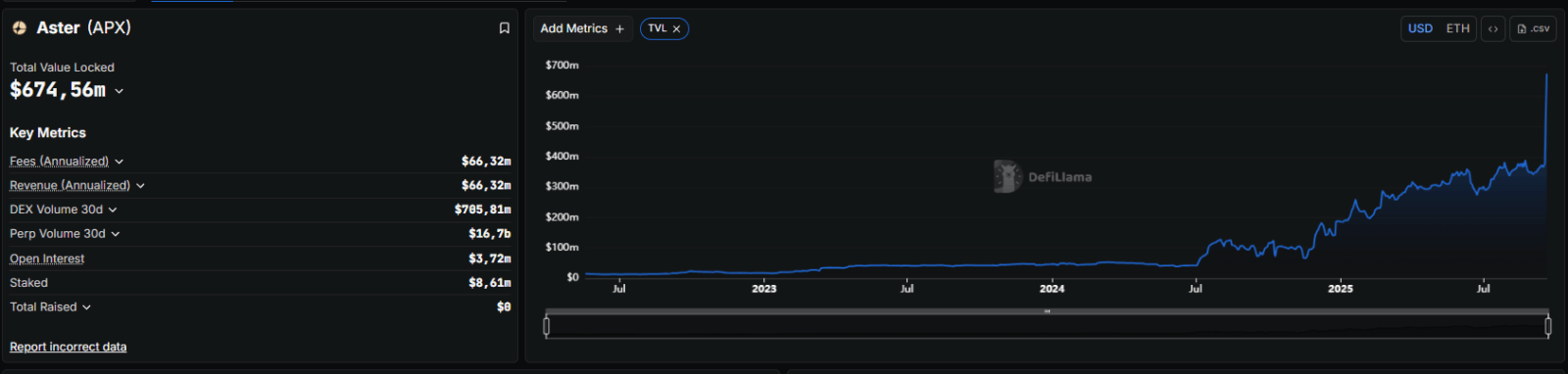Viewport: 1568px width, 374px height.
Task: Download chart data as .csv
Action: [1533, 28]
